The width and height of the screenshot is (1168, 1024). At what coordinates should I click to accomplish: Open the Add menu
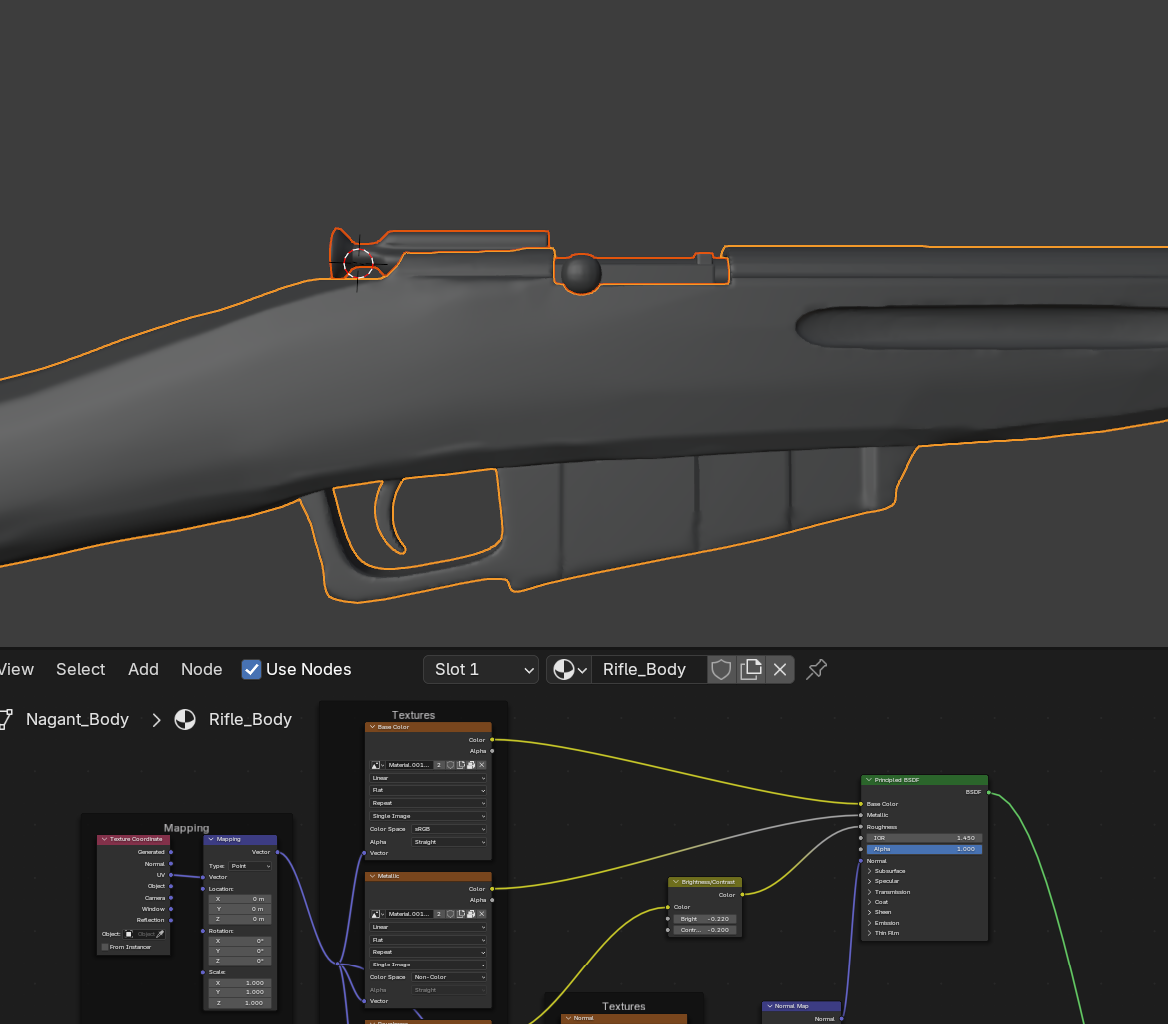click(x=143, y=669)
